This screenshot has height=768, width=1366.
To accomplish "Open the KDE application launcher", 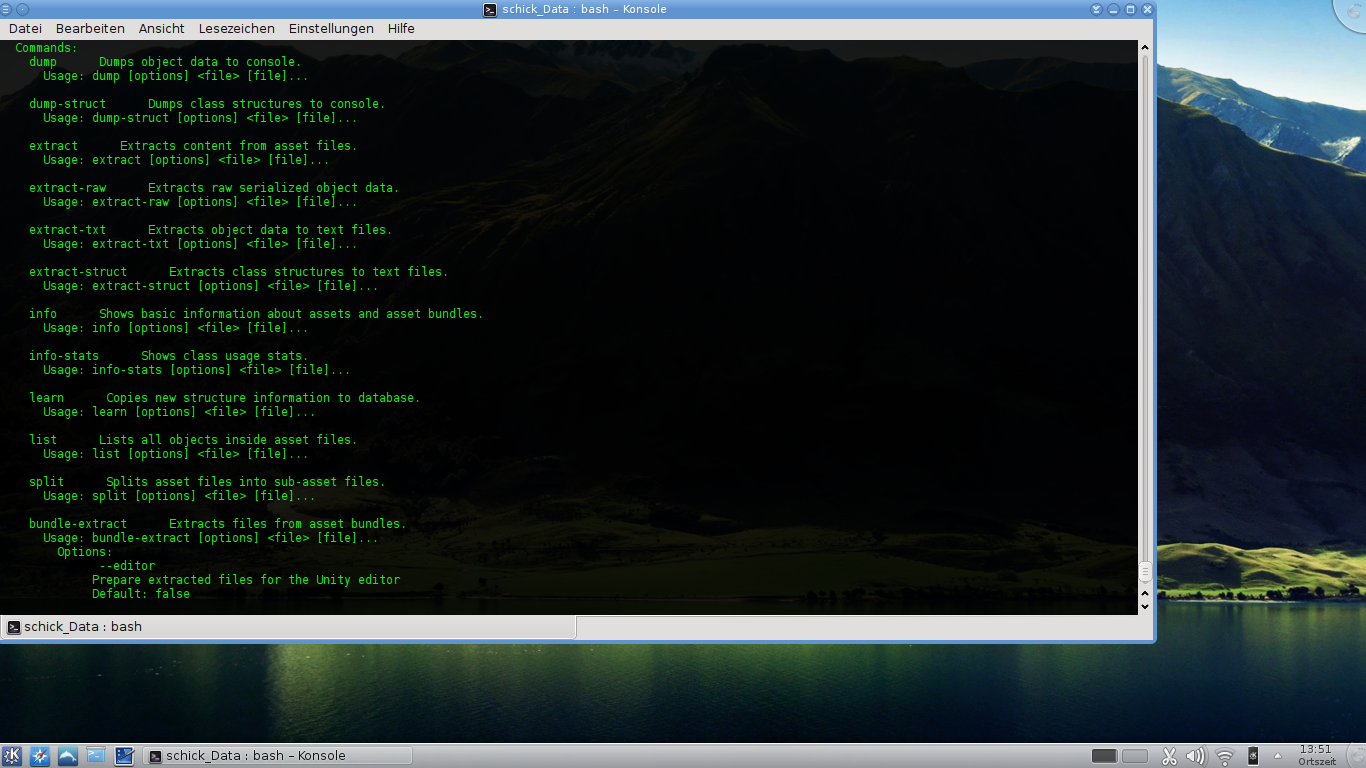I will click(x=12, y=756).
